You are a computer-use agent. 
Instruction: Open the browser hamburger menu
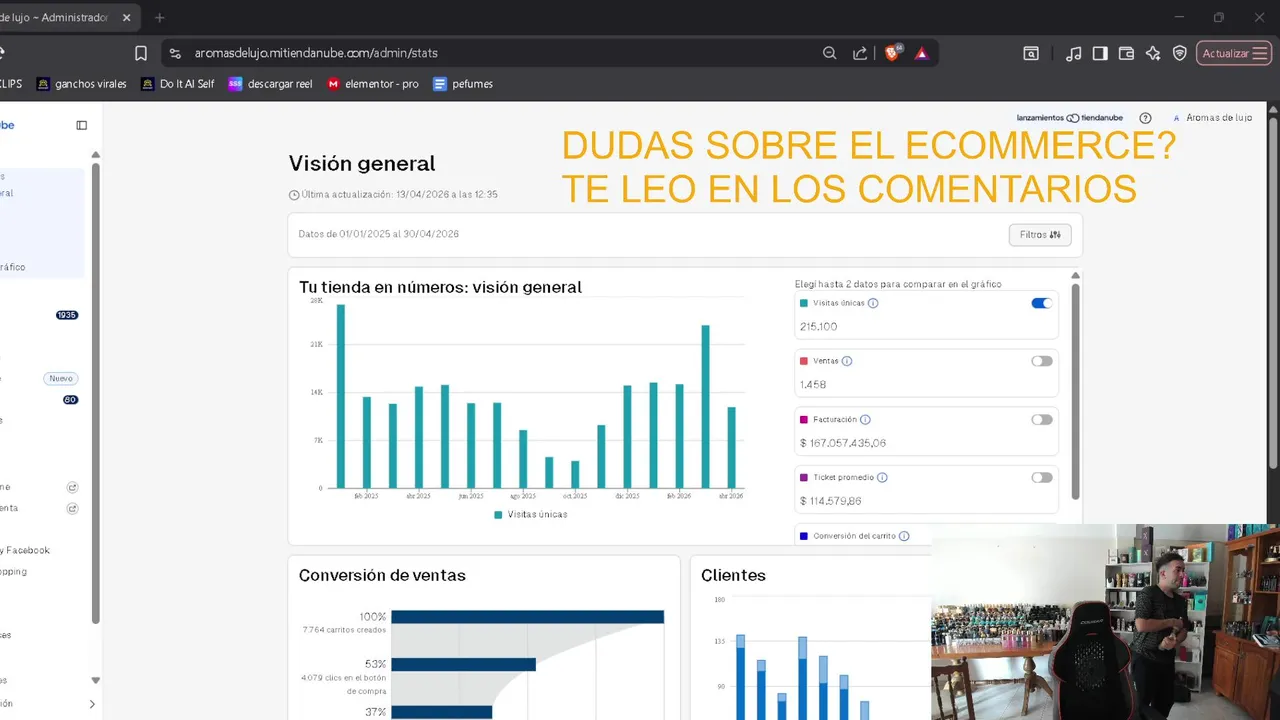point(1261,53)
